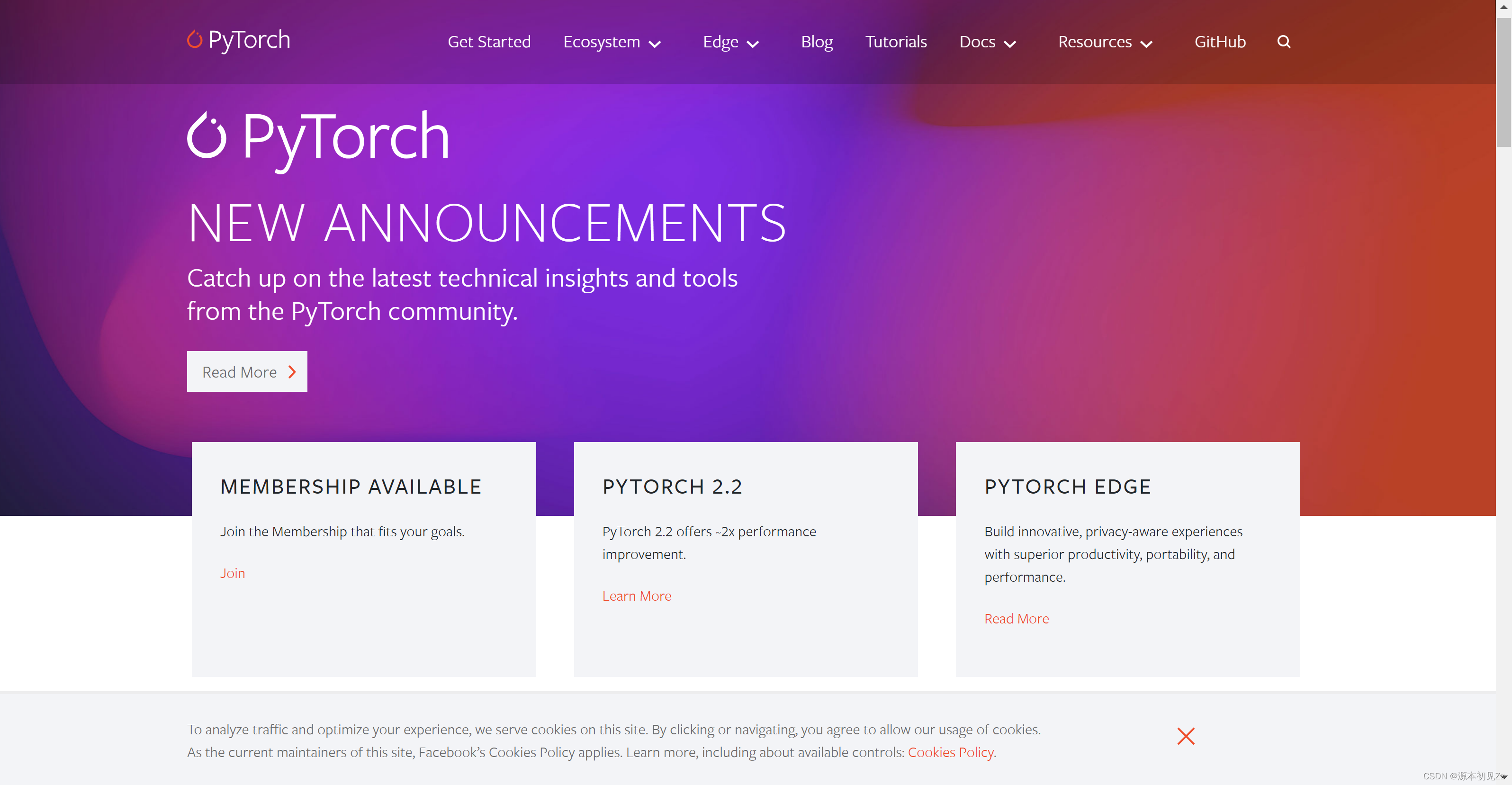The image size is (1512, 785).
Task: Open the Resources dropdown menu
Action: [1105, 42]
